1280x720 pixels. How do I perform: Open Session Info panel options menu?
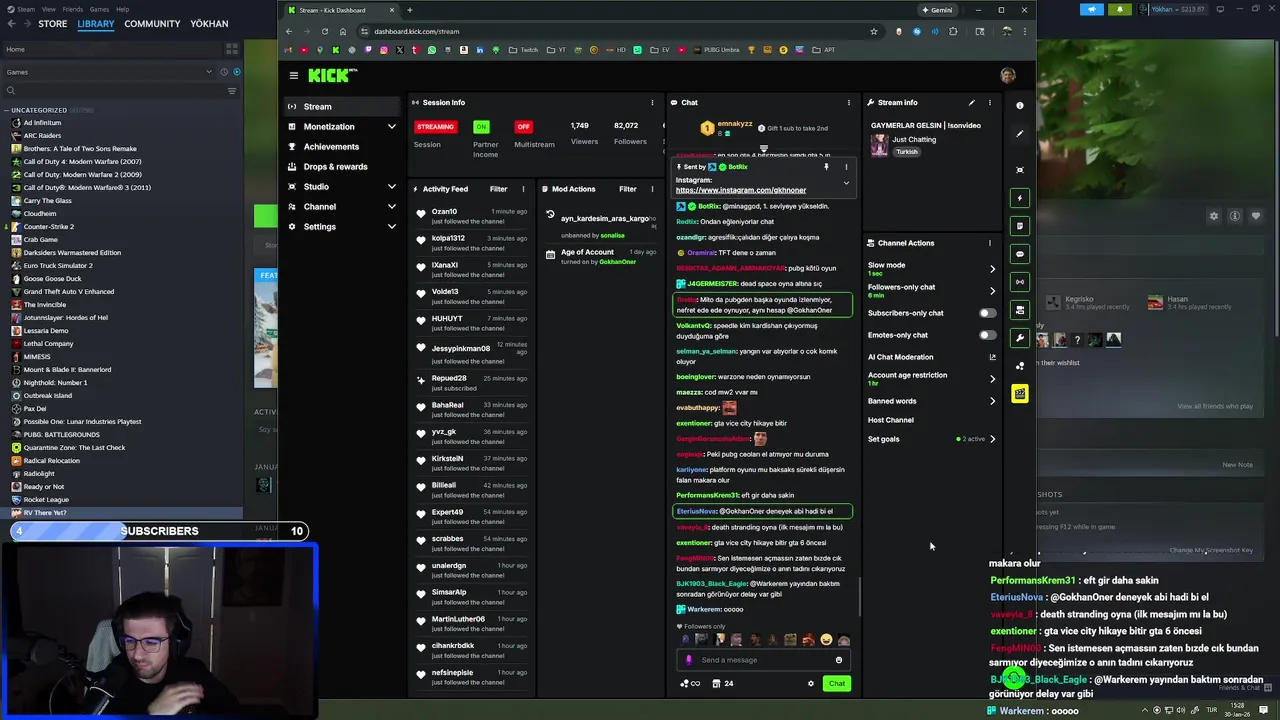click(652, 102)
